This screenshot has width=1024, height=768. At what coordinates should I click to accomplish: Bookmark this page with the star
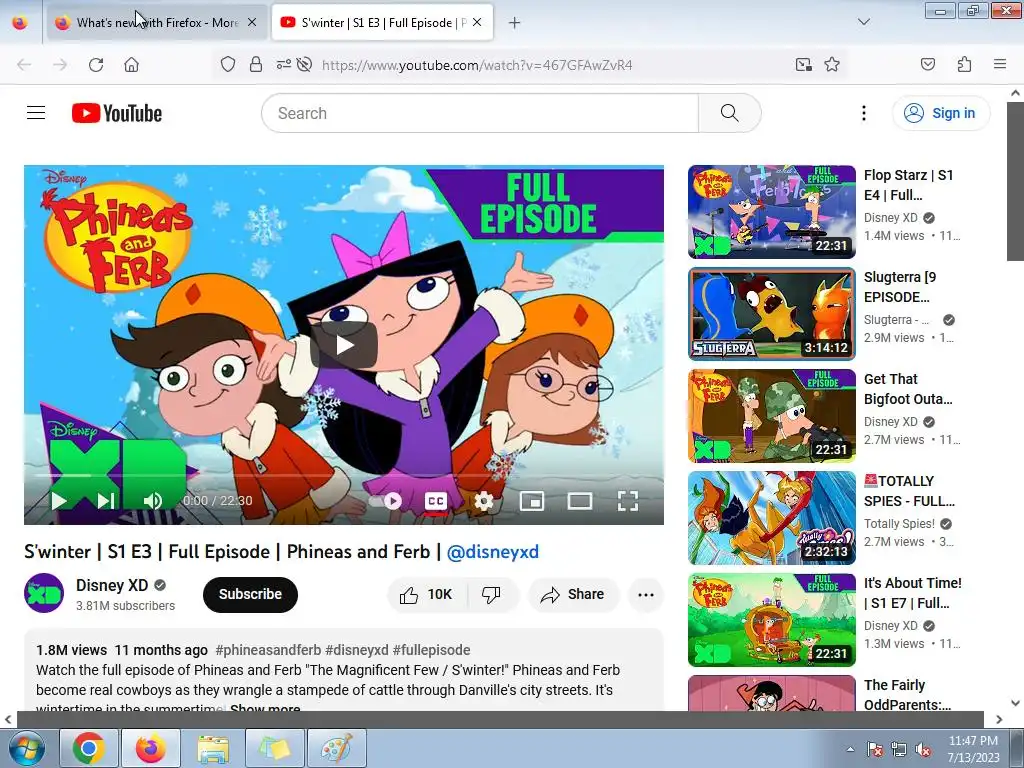831,65
